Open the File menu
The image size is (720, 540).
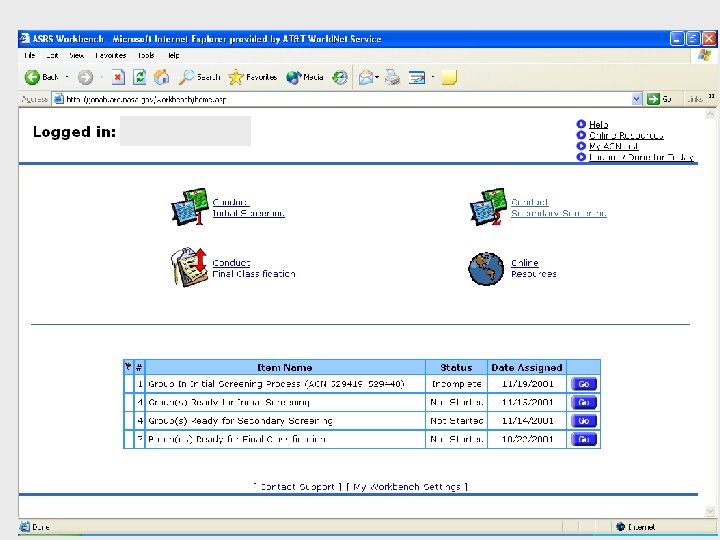click(x=29, y=55)
